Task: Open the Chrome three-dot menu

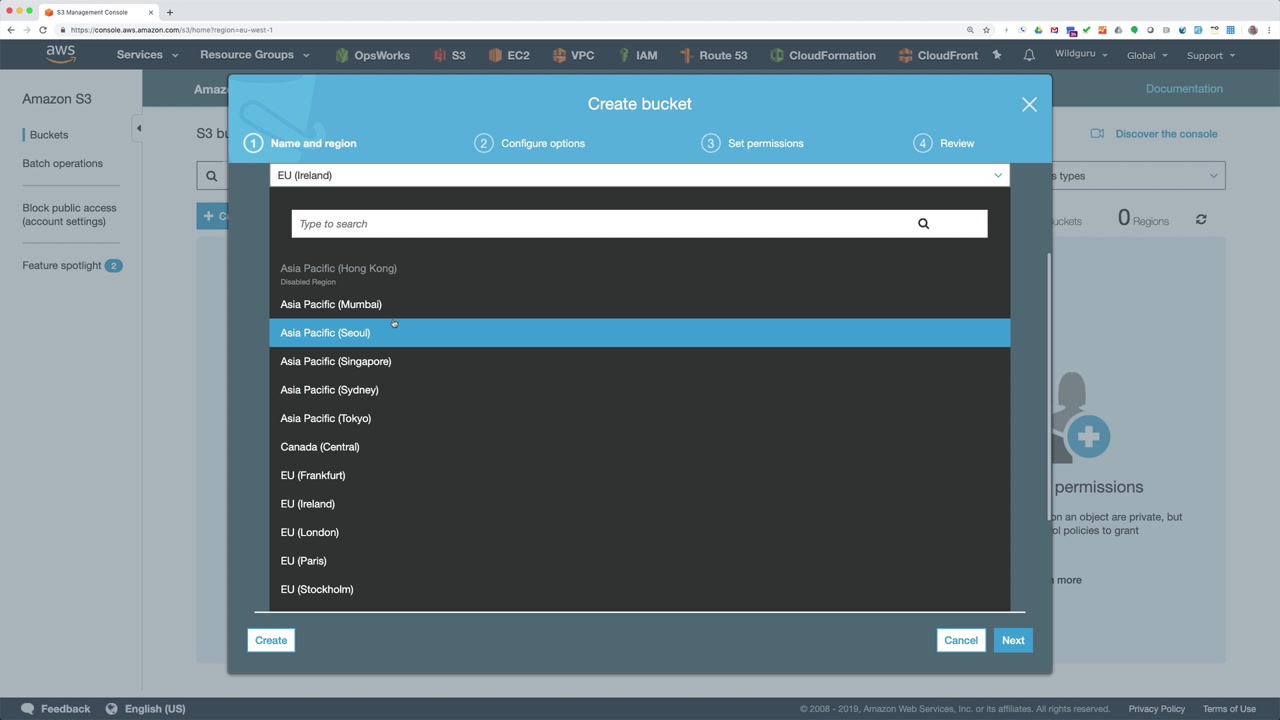Action: click(1269, 30)
